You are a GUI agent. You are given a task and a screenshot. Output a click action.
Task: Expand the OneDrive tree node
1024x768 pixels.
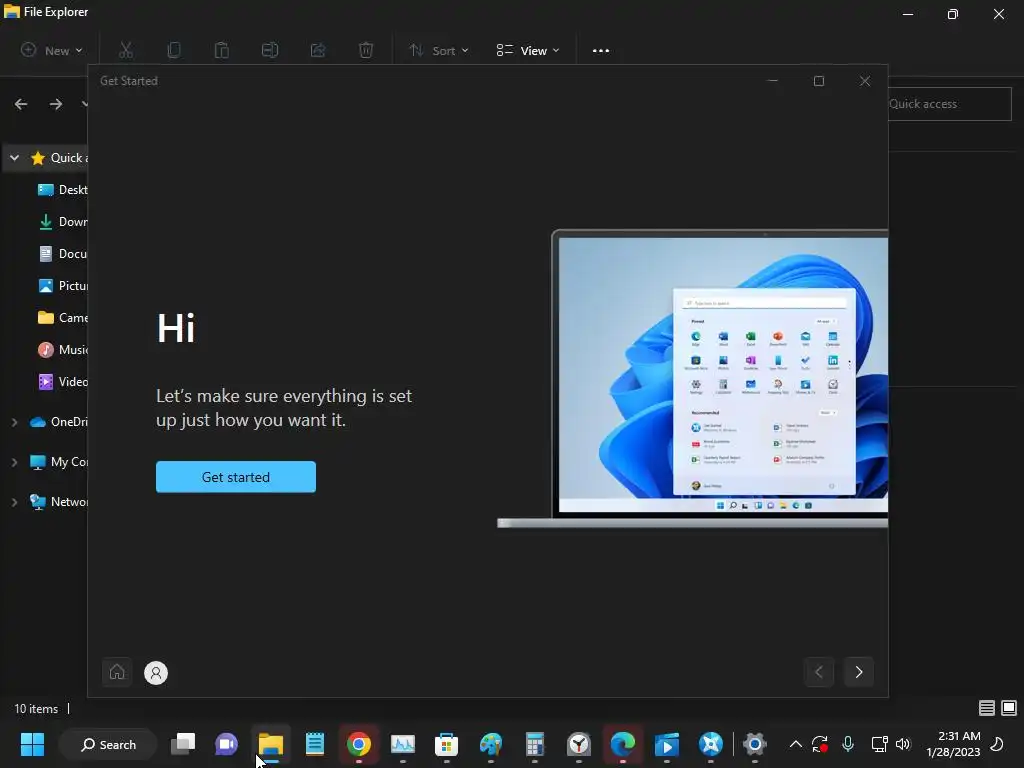point(14,422)
